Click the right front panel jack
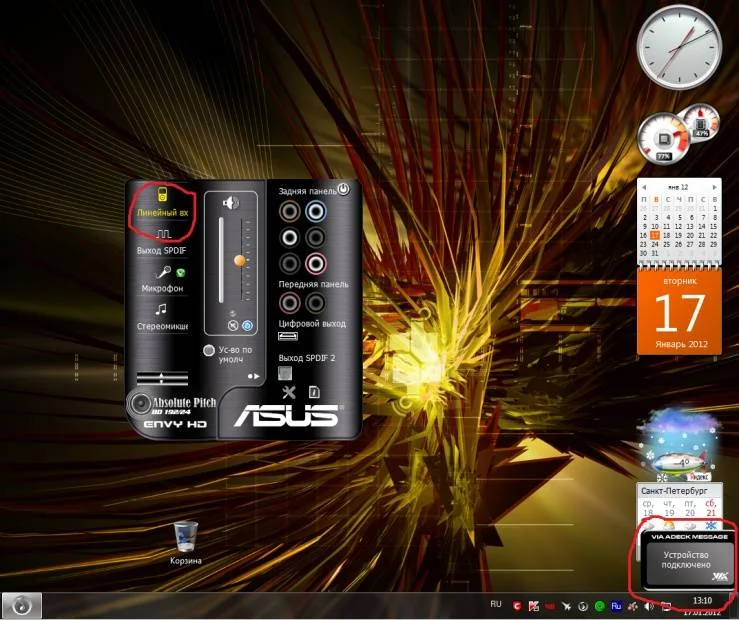 click(315, 302)
